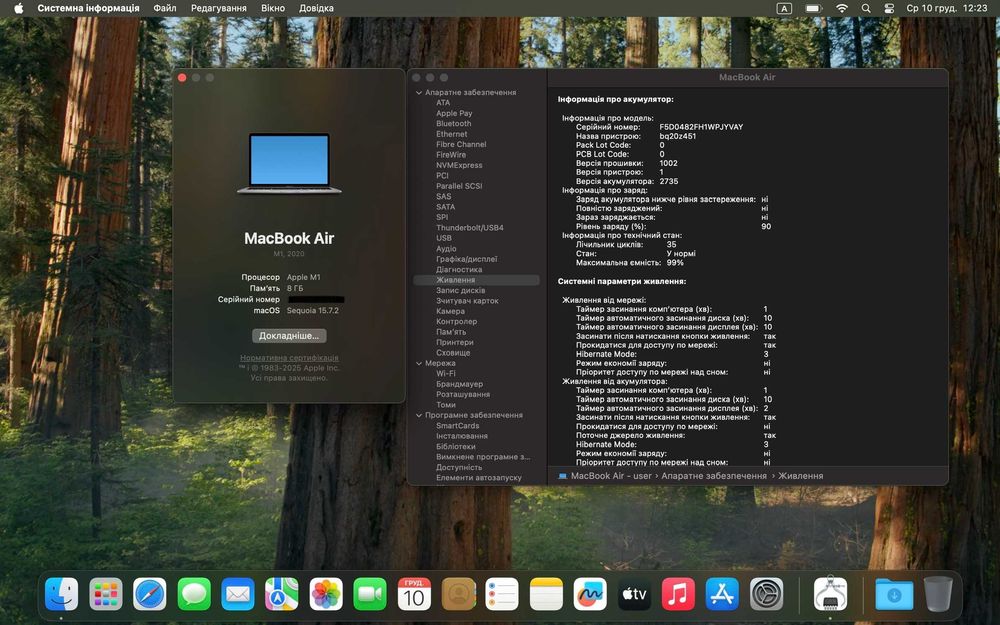Click the Максимальна ємність 99% value
Viewport: 1000px width, 625px height.
click(675, 263)
